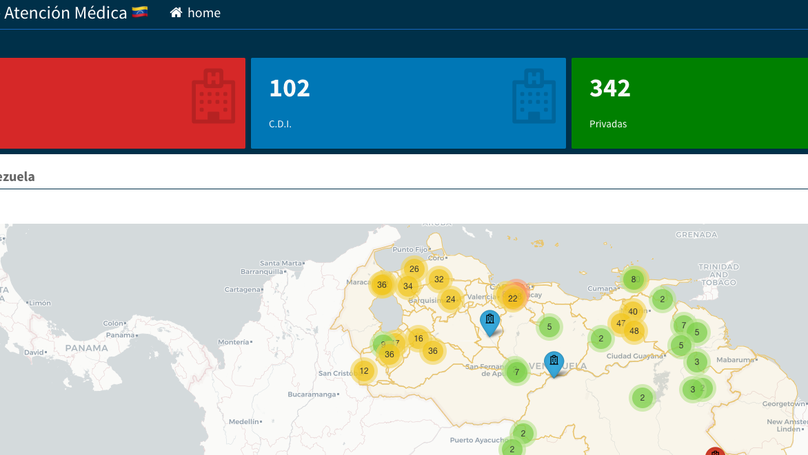Open green cluster 2 east of cluster 8
The width and height of the screenshot is (808, 455).
pos(662,299)
